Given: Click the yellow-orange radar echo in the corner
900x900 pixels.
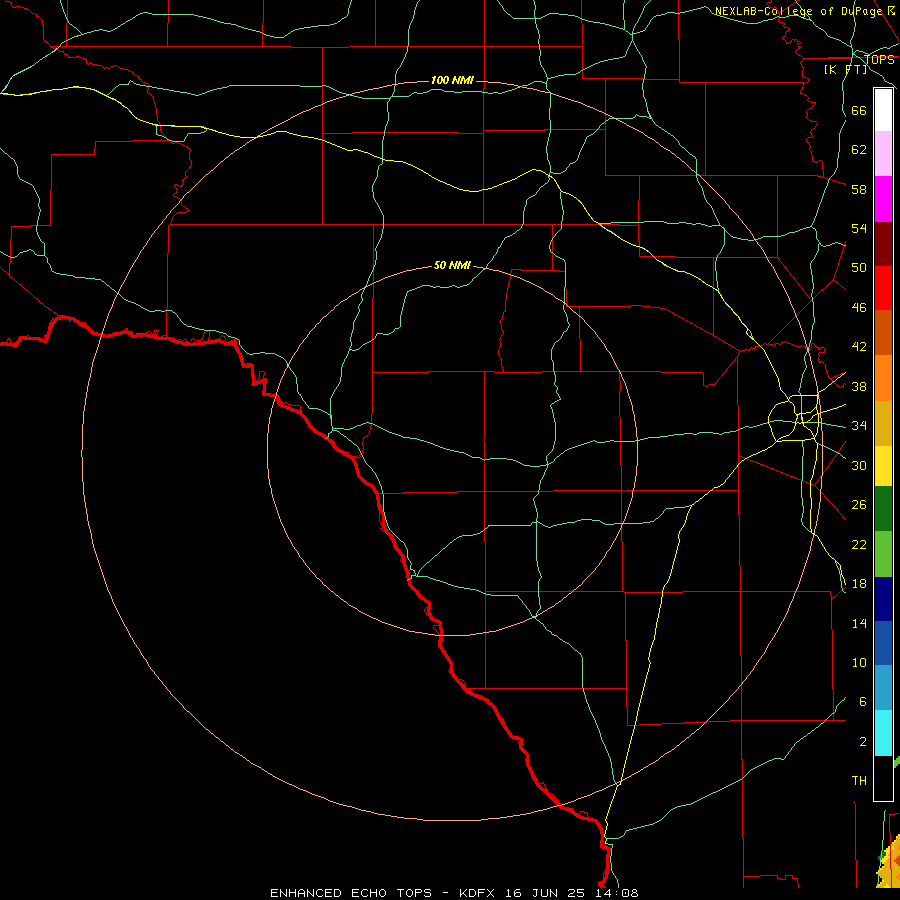Looking at the screenshot, I should (890, 864).
